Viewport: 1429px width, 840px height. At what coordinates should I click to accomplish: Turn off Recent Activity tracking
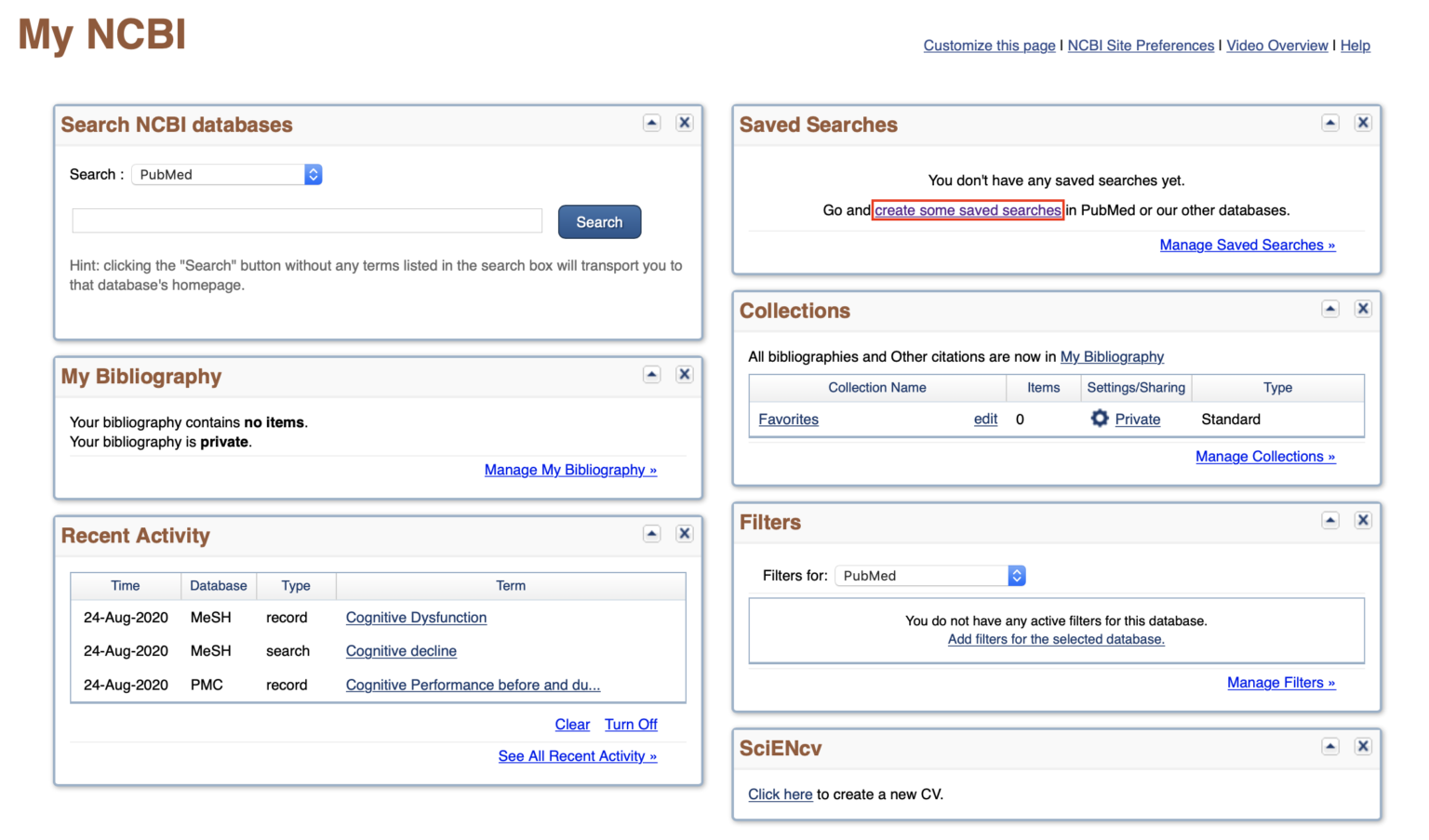[631, 724]
